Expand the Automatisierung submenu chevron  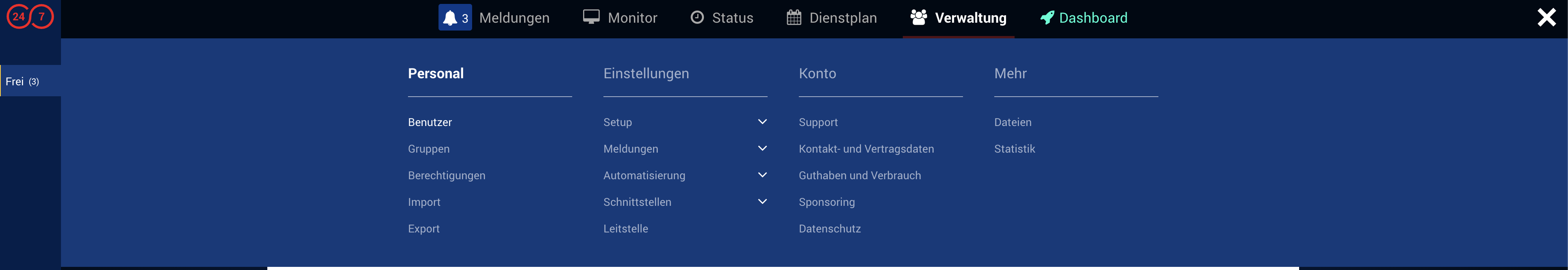click(x=762, y=176)
